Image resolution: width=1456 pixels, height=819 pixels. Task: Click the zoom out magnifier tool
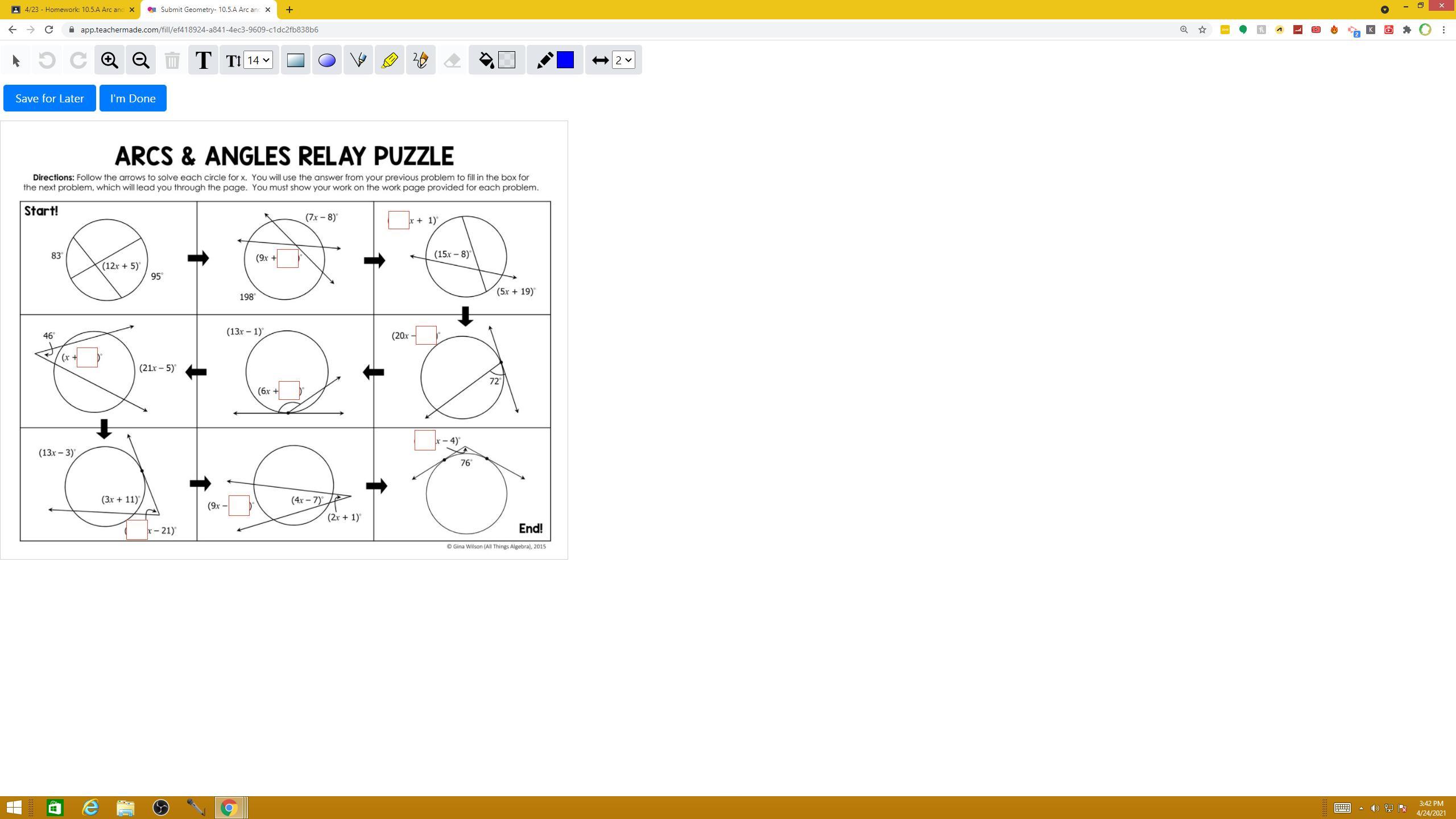(141, 60)
